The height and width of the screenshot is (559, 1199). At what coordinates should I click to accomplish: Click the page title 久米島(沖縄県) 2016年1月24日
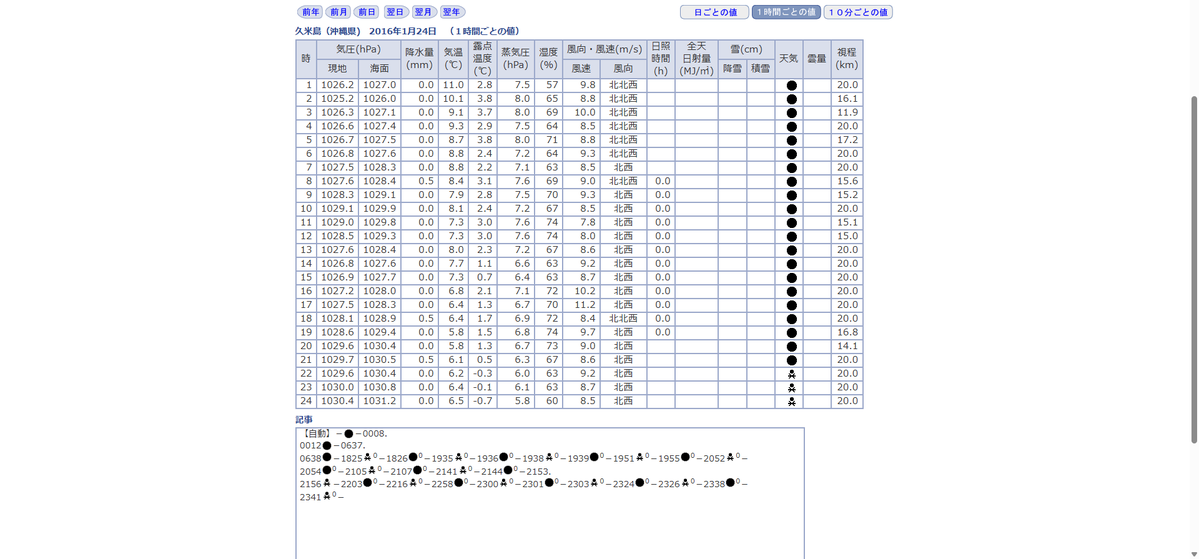pos(366,31)
